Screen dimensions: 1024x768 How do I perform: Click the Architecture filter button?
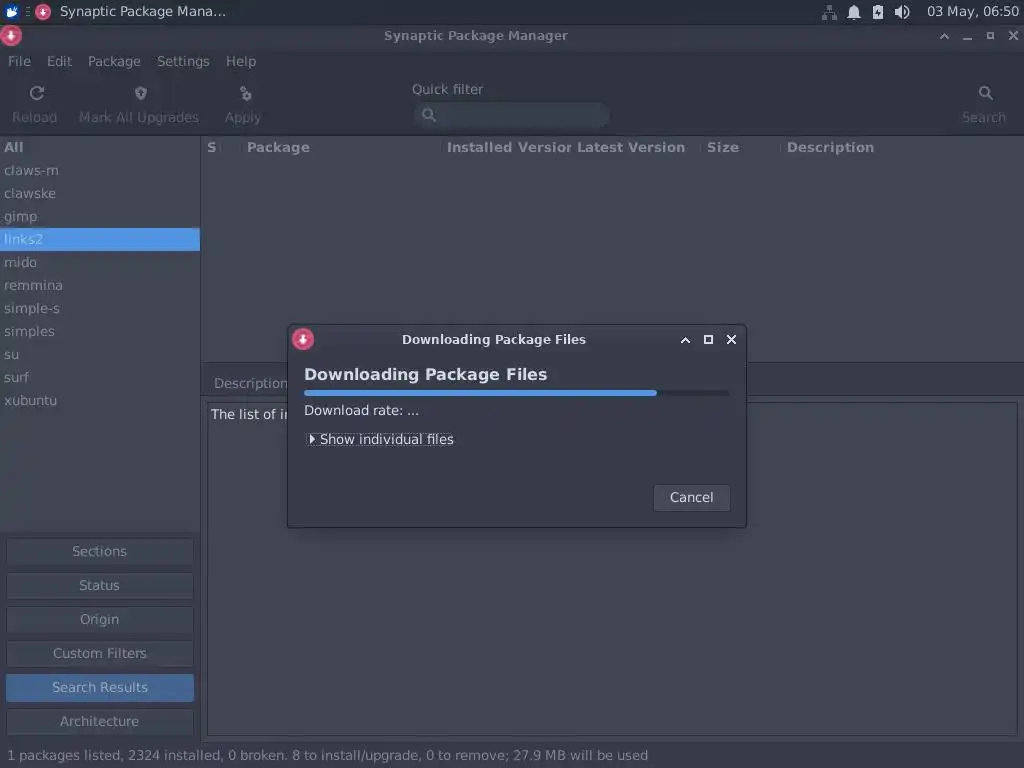click(100, 722)
